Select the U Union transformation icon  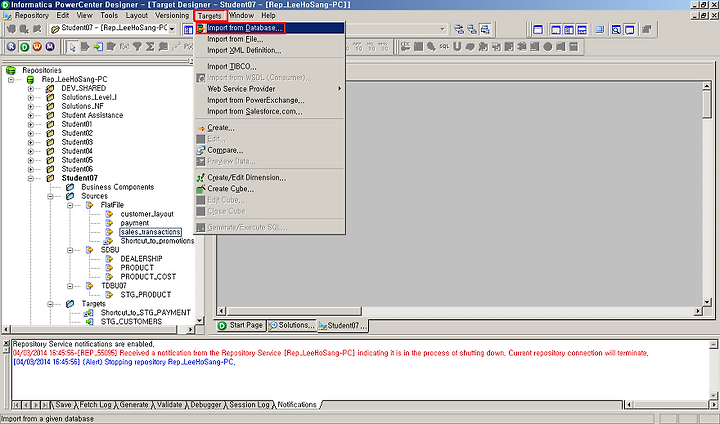457,47
